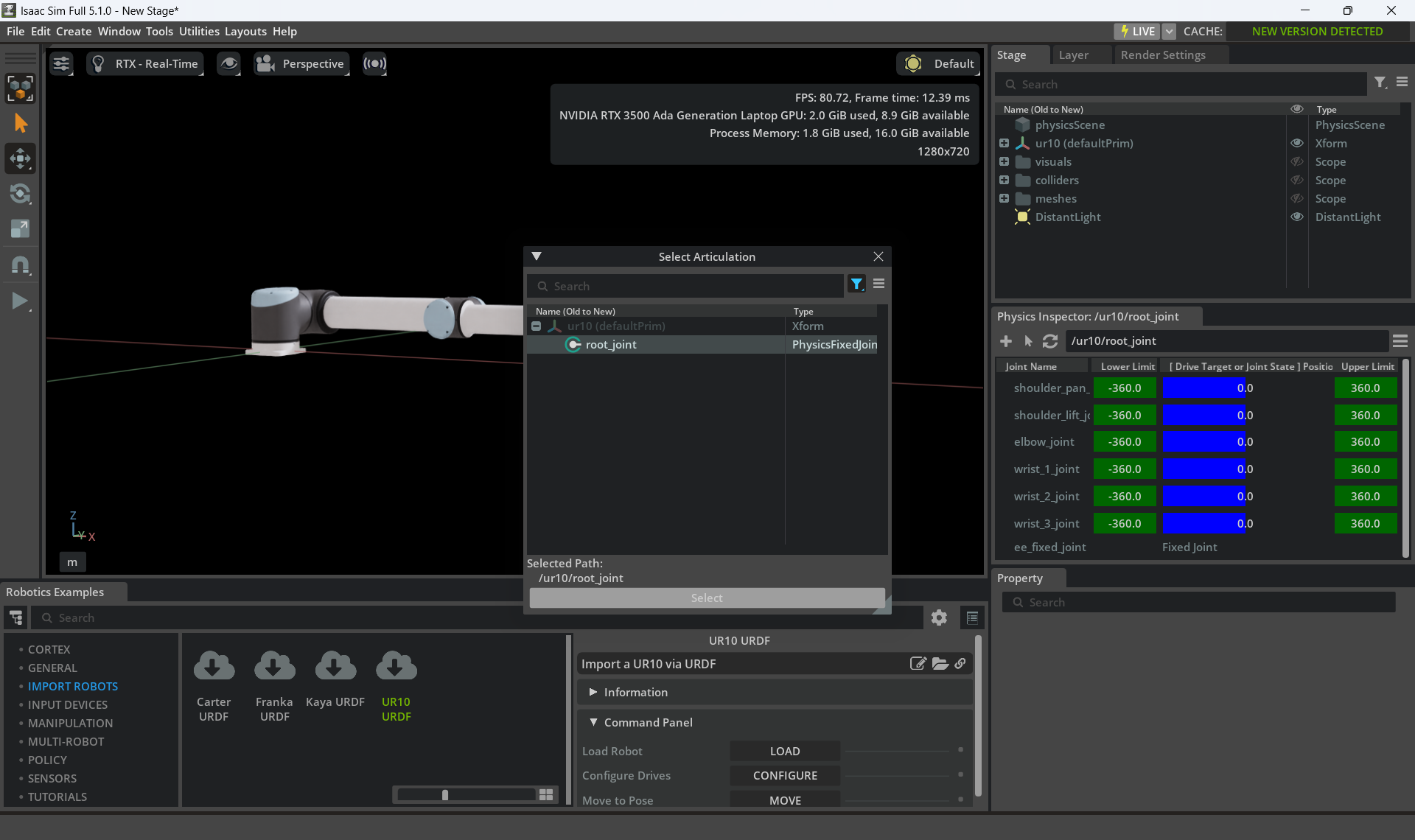Expand the meshes tree item
Viewport: 1415px width, 840px height.
1004,198
